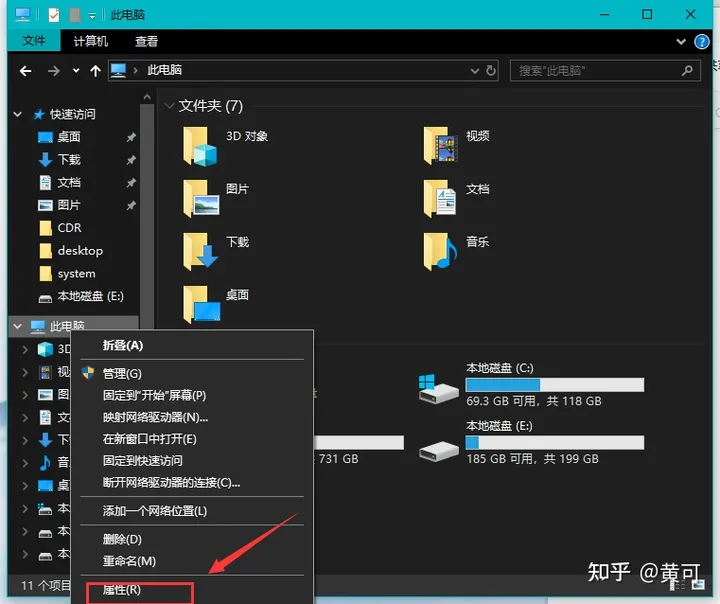Switch to details view button
This screenshot has height=604, width=720.
click(678, 585)
